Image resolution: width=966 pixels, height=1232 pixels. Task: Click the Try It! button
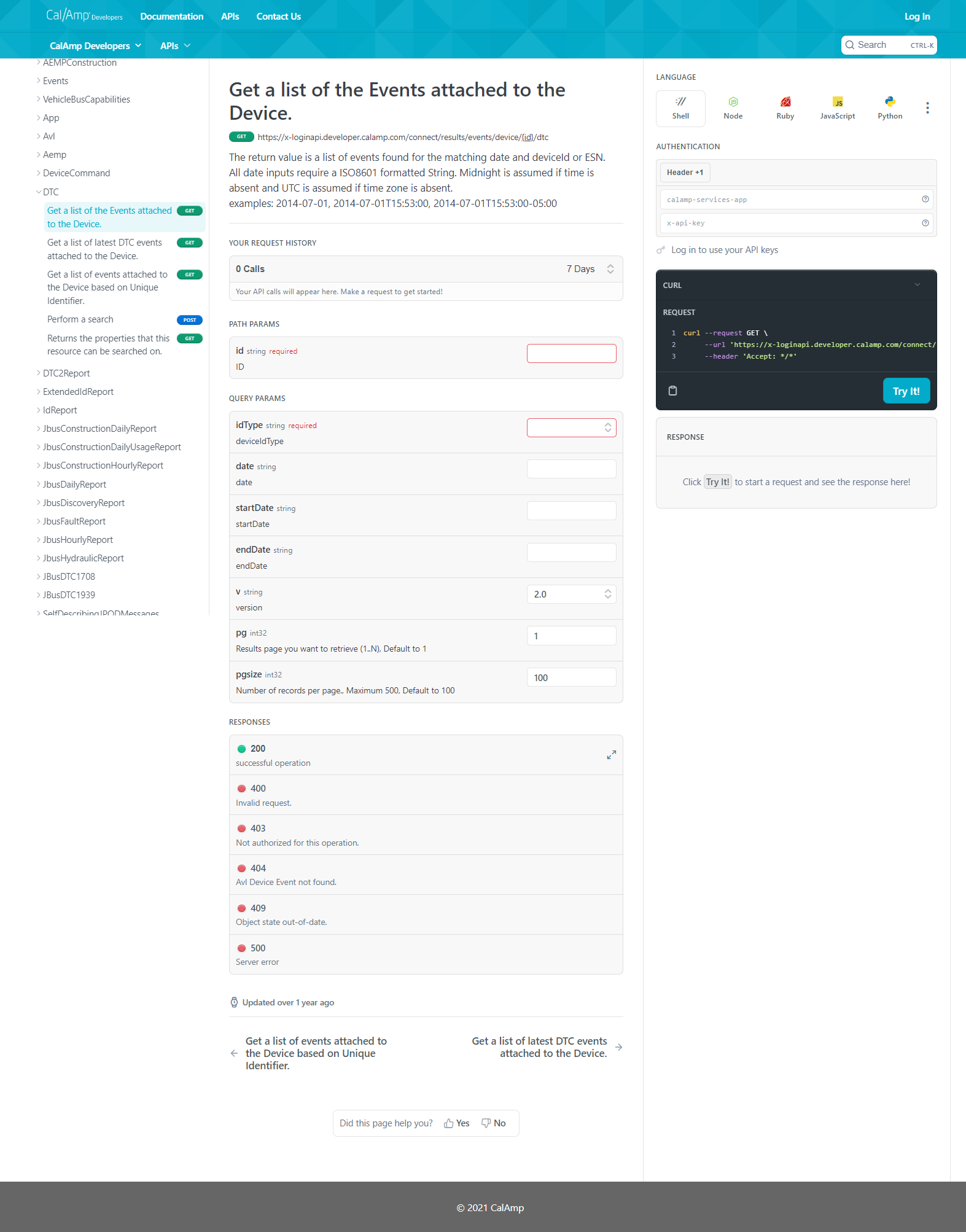point(906,391)
